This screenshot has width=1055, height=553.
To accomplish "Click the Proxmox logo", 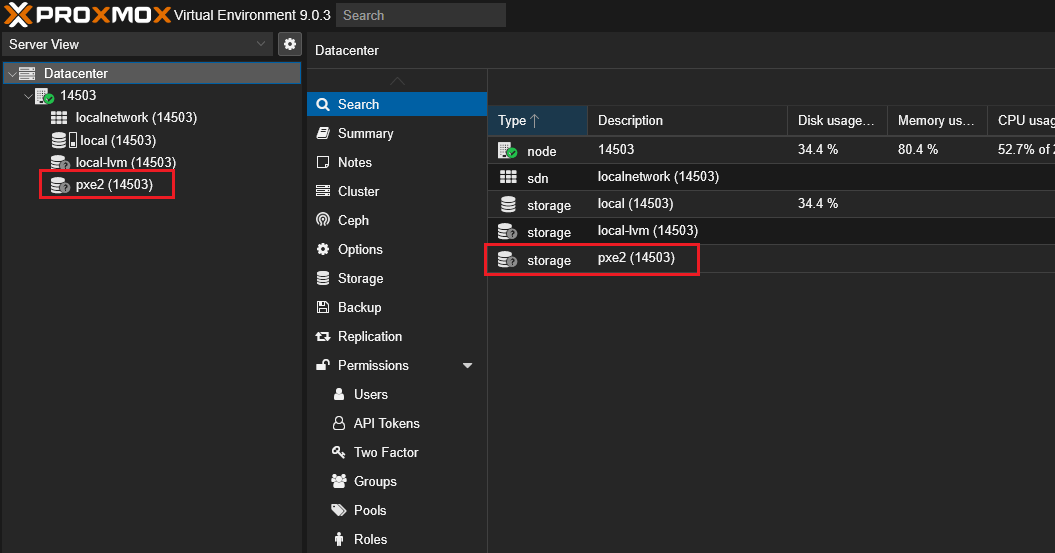I will point(86,15).
